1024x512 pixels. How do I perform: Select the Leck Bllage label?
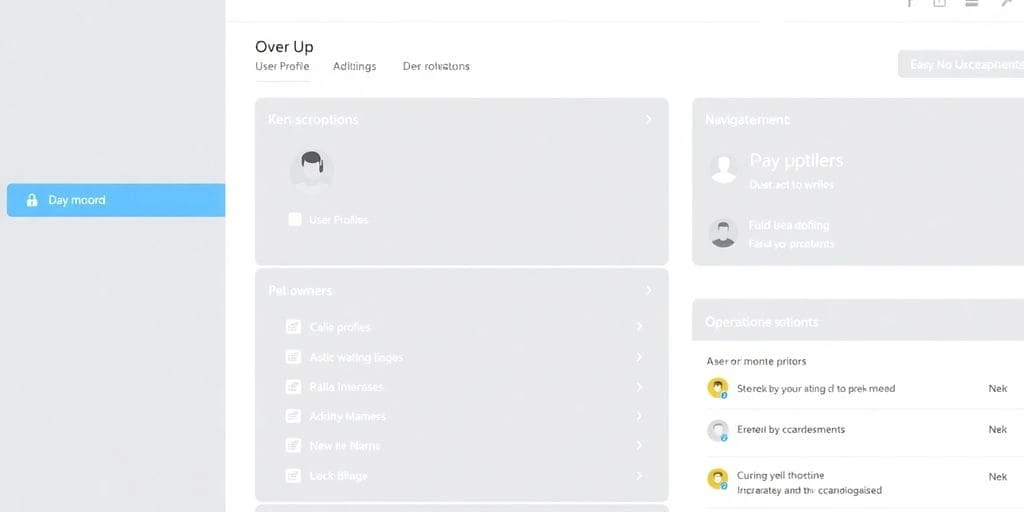tap(338, 475)
